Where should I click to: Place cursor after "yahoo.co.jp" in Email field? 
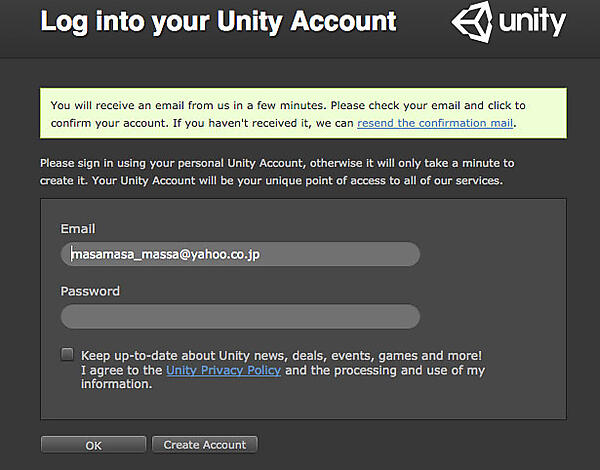pyautogui.click(x=263, y=254)
